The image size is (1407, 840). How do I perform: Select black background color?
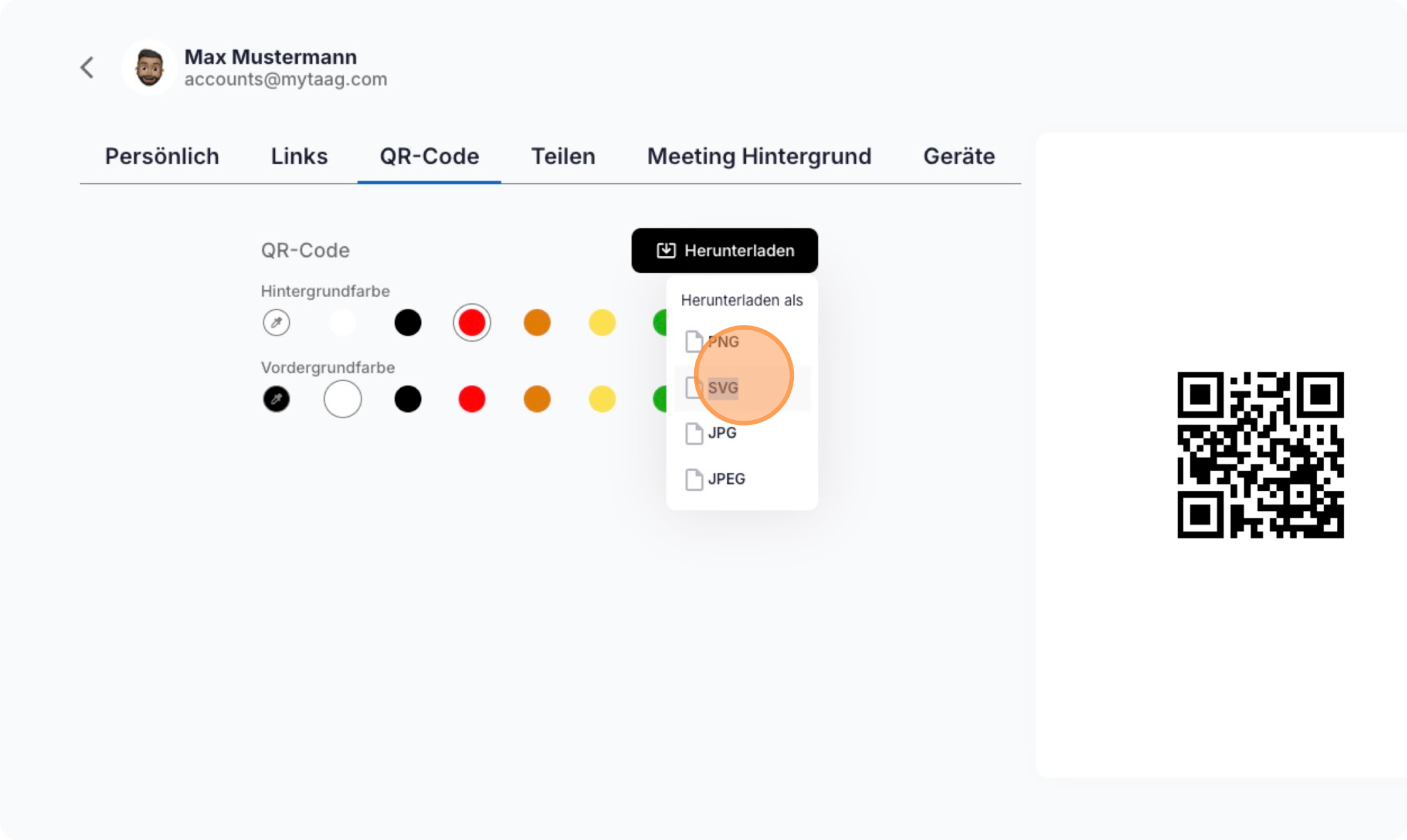(407, 323)
